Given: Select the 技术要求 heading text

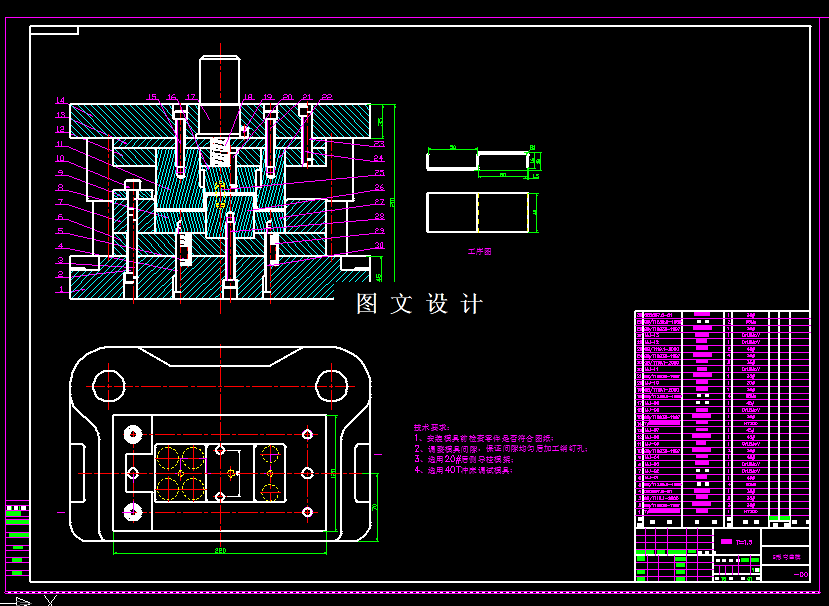Looking at the screenshot, I should (431, 427).
